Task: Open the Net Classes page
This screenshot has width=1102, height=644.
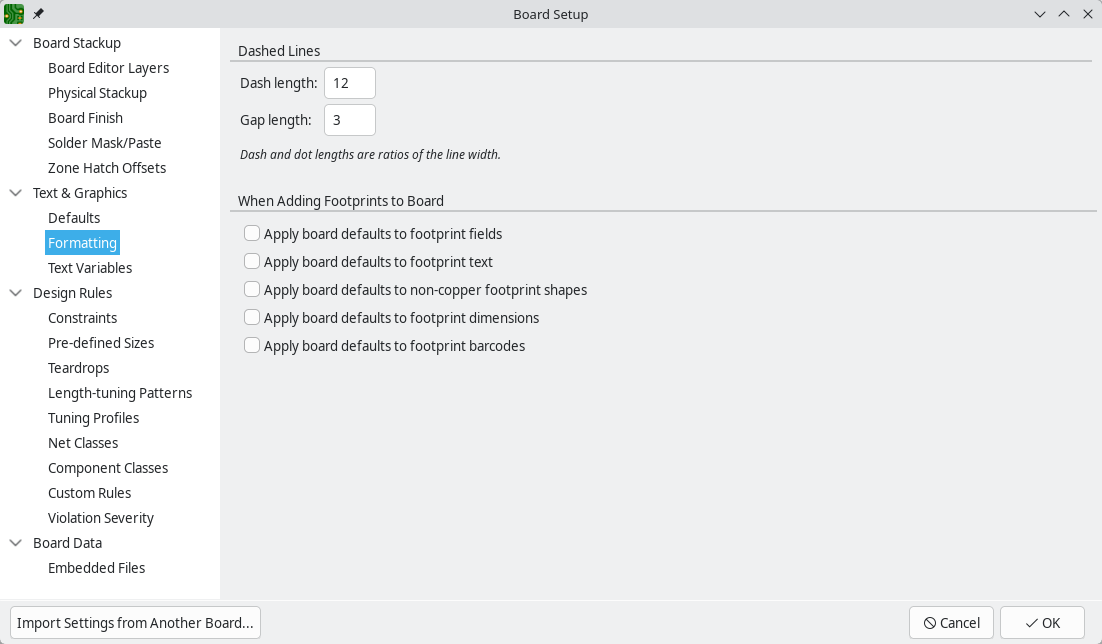Action: pos(83,443)
